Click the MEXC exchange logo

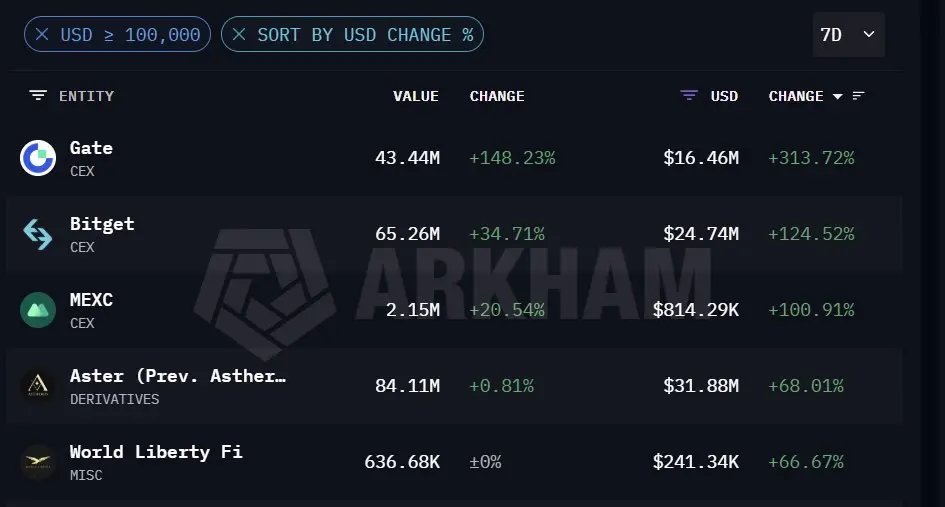click(38, 310)
